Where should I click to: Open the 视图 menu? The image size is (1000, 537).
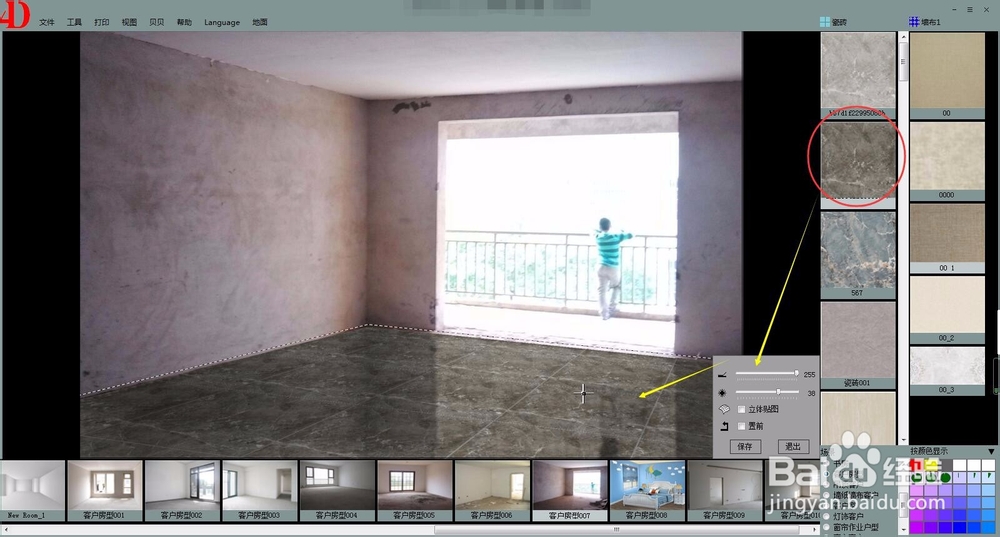tap(129, 22)
